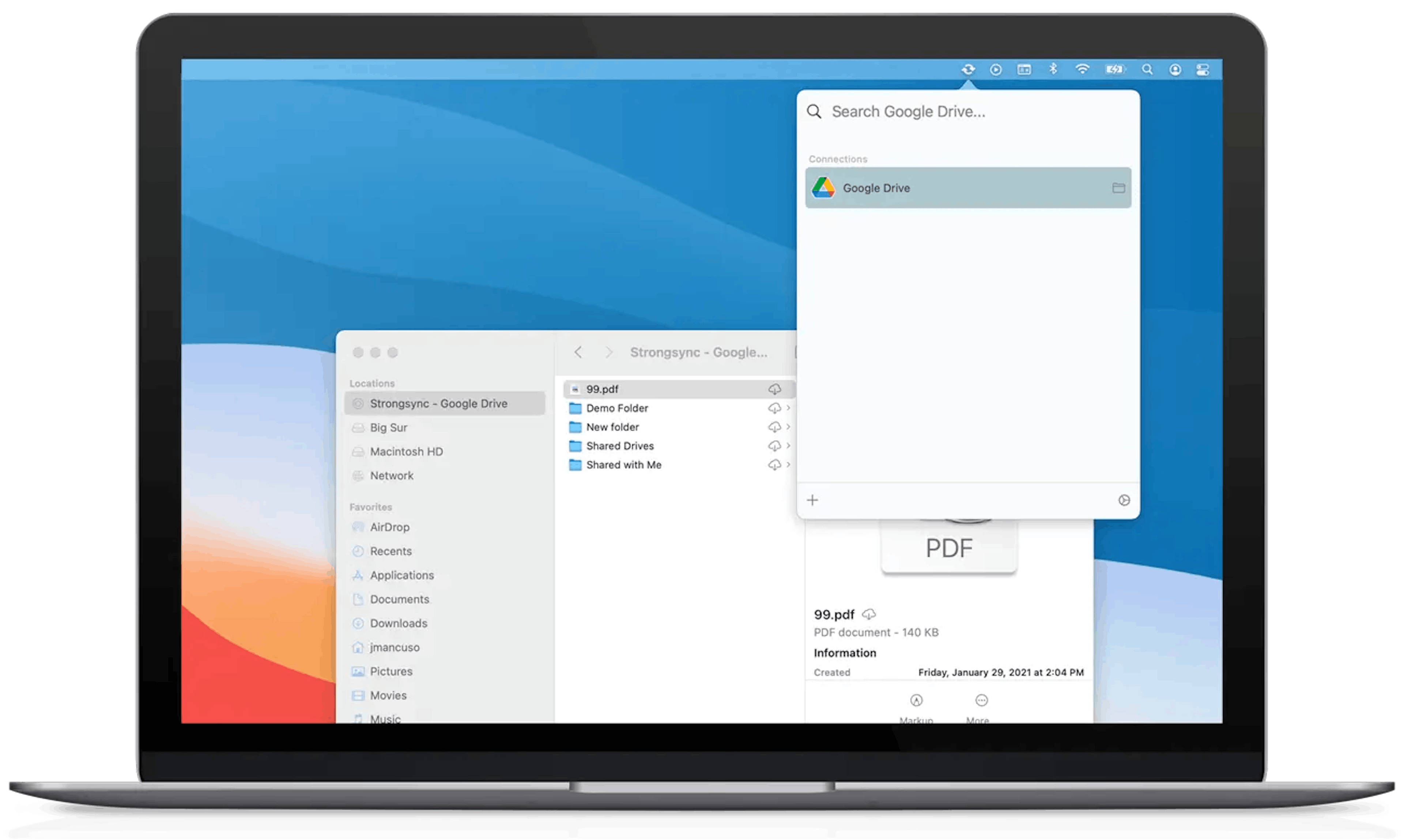Click the play-circle icon in menu bar
Screen dimensions: 1404x840
click(996, 69)
